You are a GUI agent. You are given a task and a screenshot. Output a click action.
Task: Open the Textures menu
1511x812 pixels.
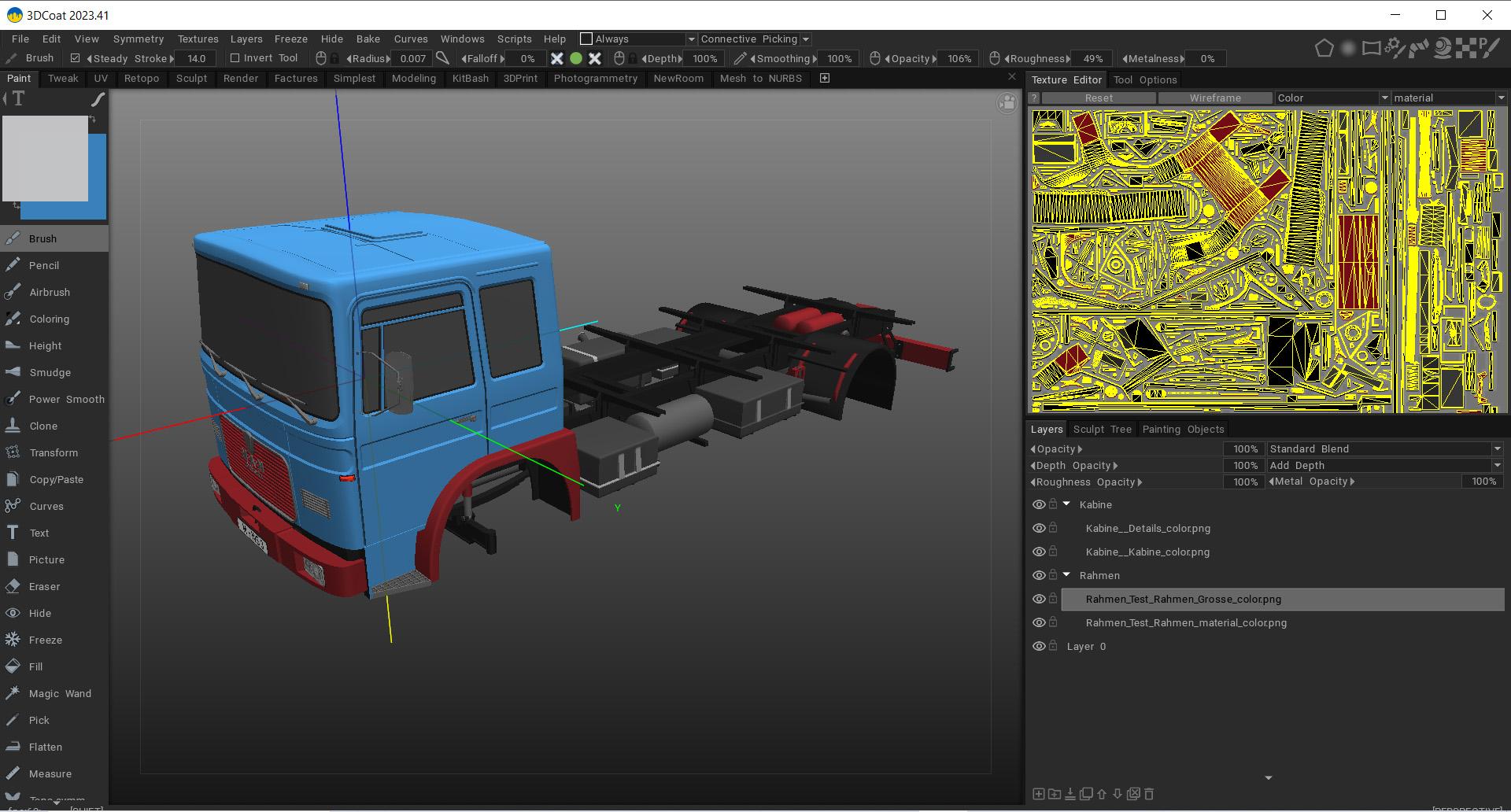coord(198,39)
